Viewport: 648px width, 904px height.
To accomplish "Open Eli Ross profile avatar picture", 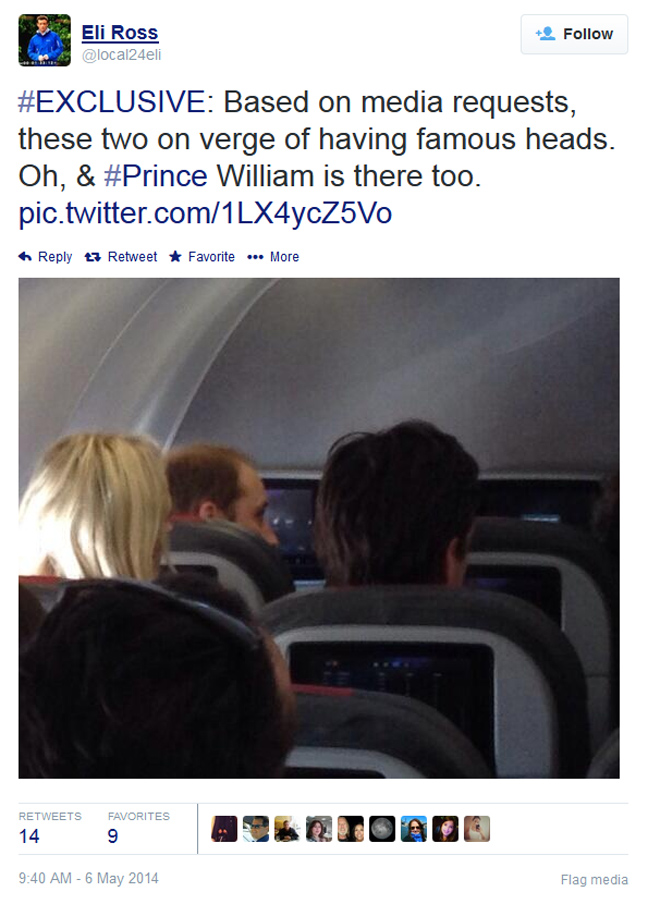I will click(44, 40).
